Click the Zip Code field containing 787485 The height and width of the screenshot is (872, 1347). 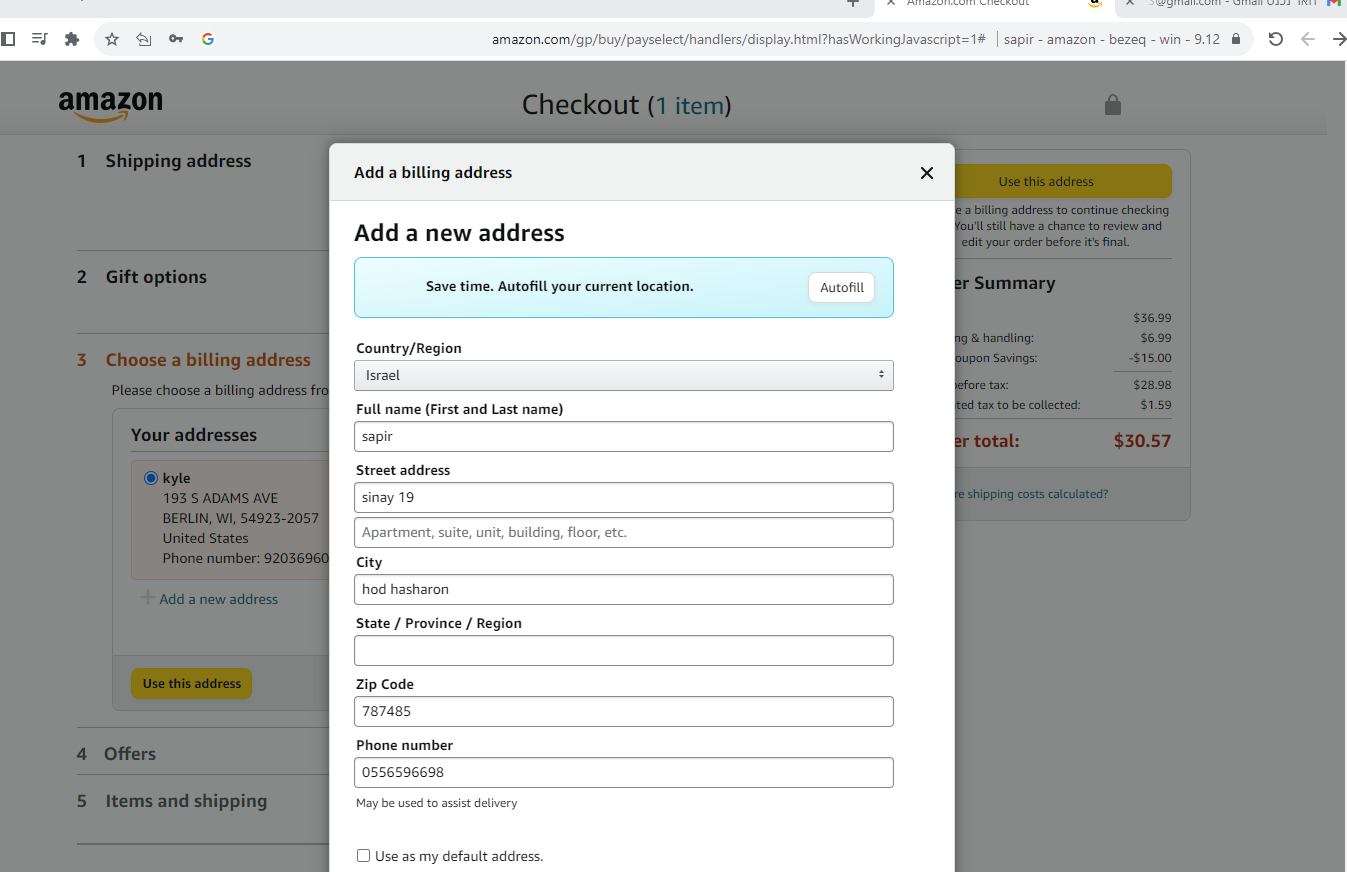point(624,712)
